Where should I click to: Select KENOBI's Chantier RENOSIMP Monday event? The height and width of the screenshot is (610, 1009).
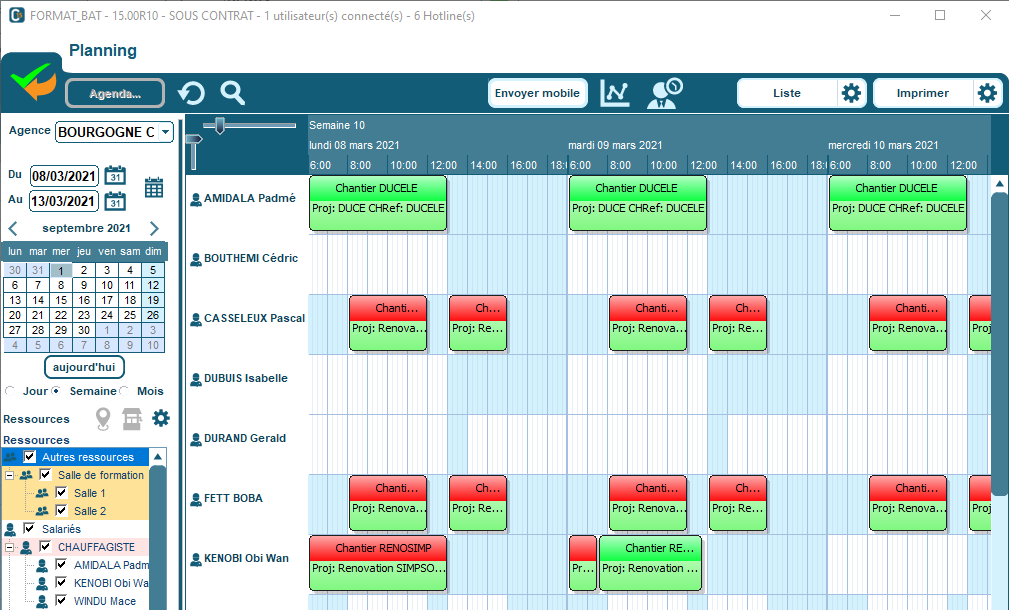click(378, 562)
